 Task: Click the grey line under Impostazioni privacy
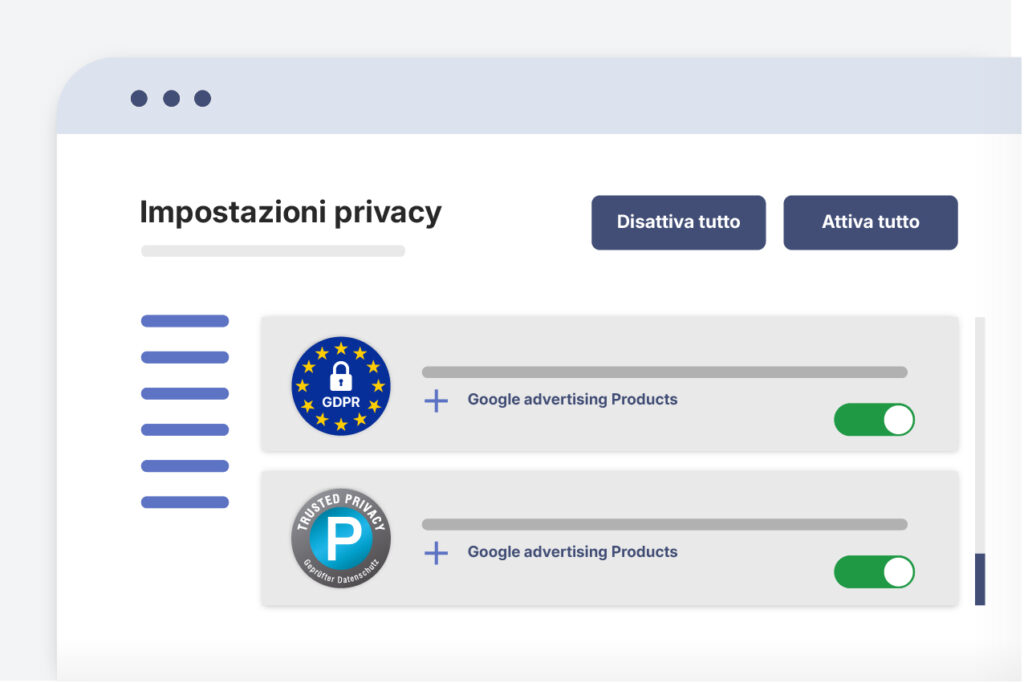273,251
